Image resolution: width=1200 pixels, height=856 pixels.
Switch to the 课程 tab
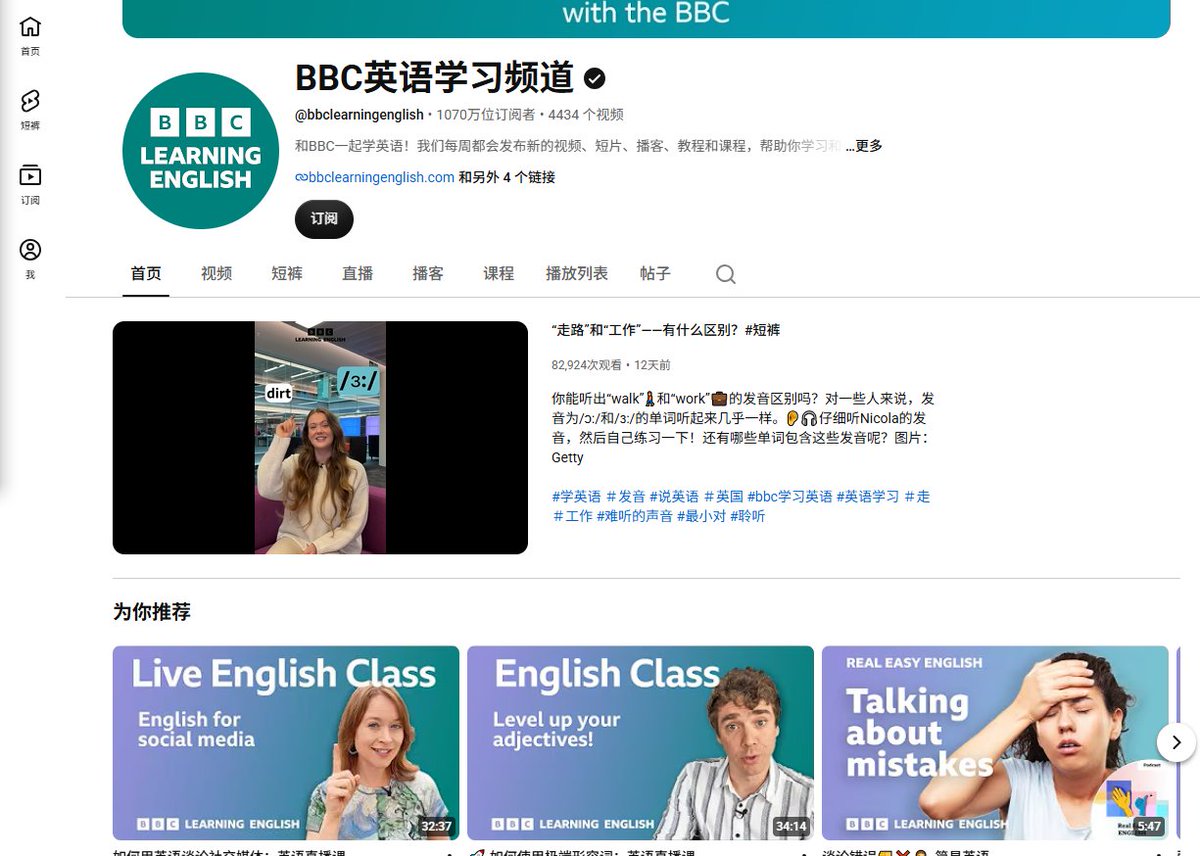pyautogui.click(x=498, y=273)
